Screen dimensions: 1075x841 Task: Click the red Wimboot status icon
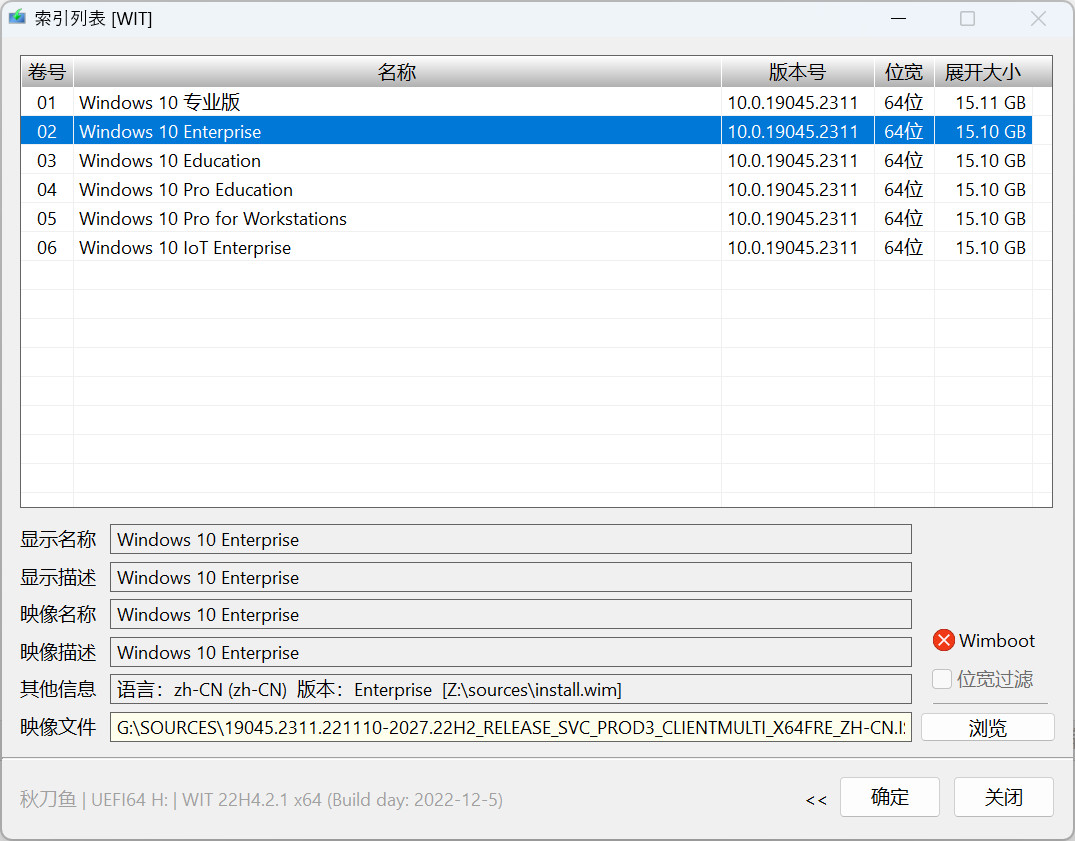[x=943, y=640]
